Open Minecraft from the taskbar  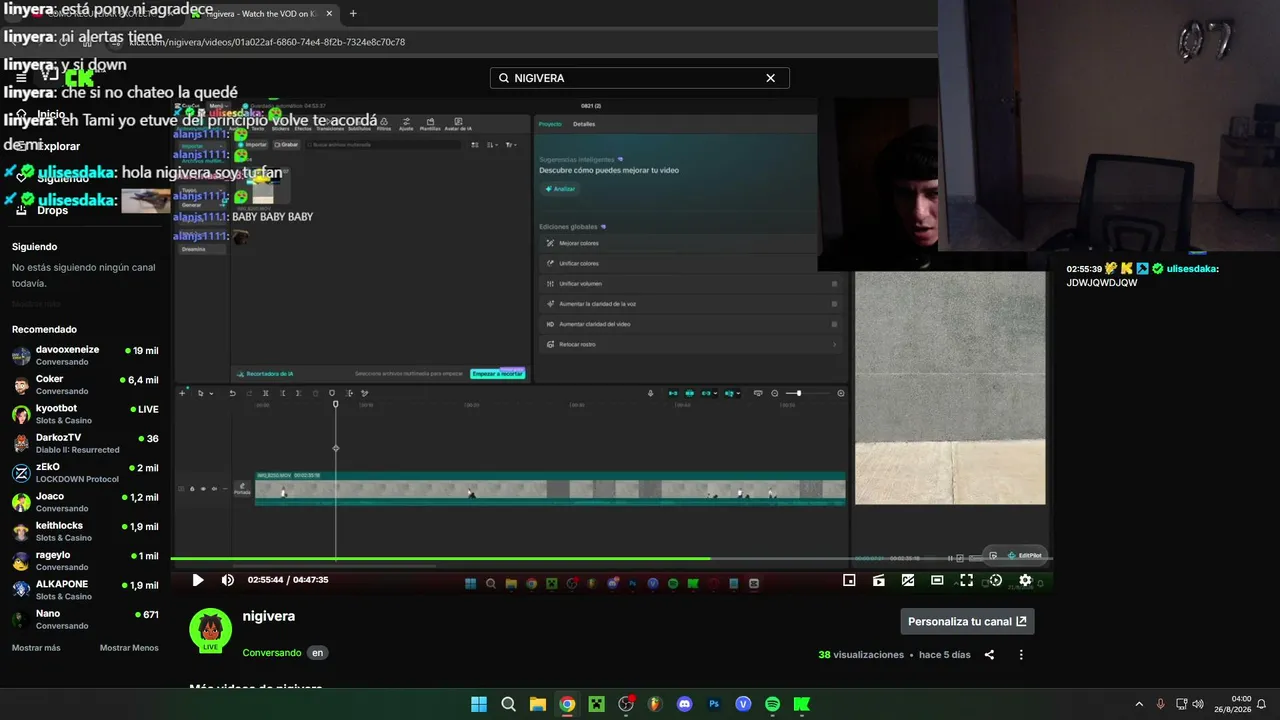tap(596, 704)
